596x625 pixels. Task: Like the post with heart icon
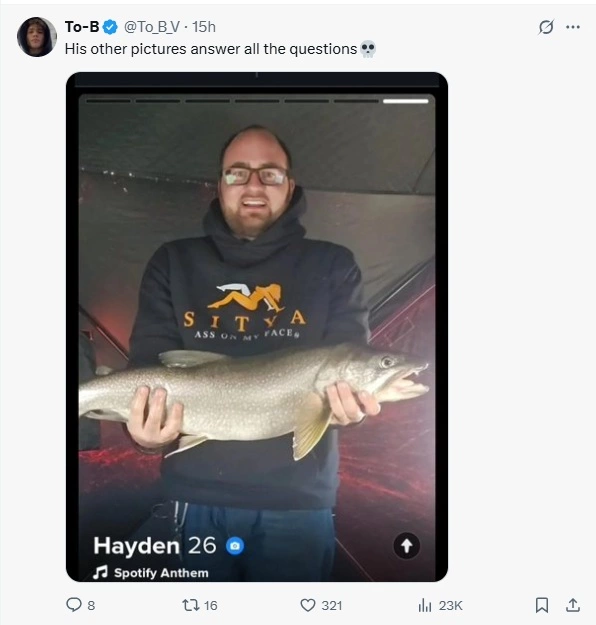308,605
